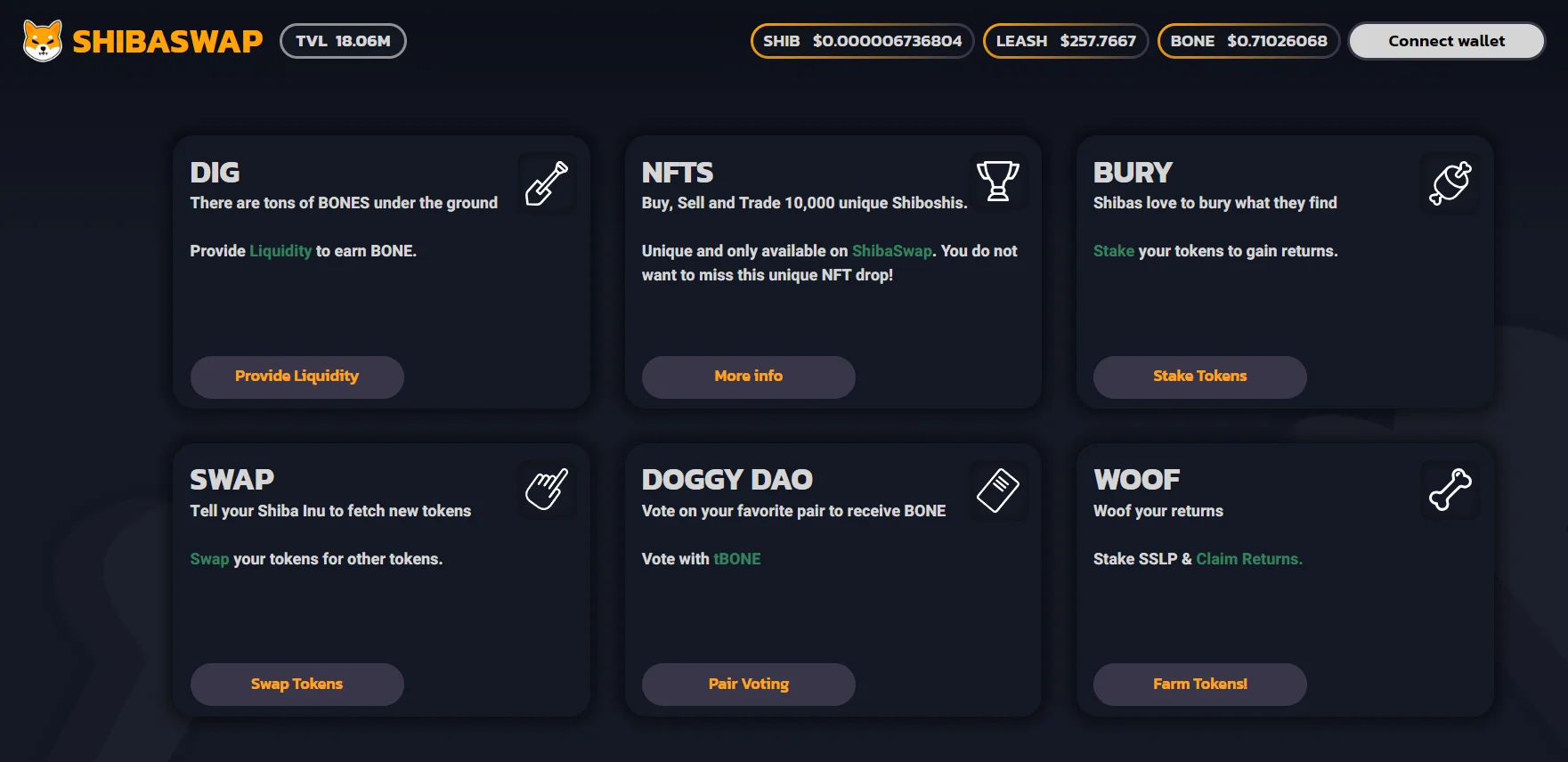This screenshot has height=762, width=1568.
Task: Click the green ShibaSwap link
Action: [x=891, y=251]
